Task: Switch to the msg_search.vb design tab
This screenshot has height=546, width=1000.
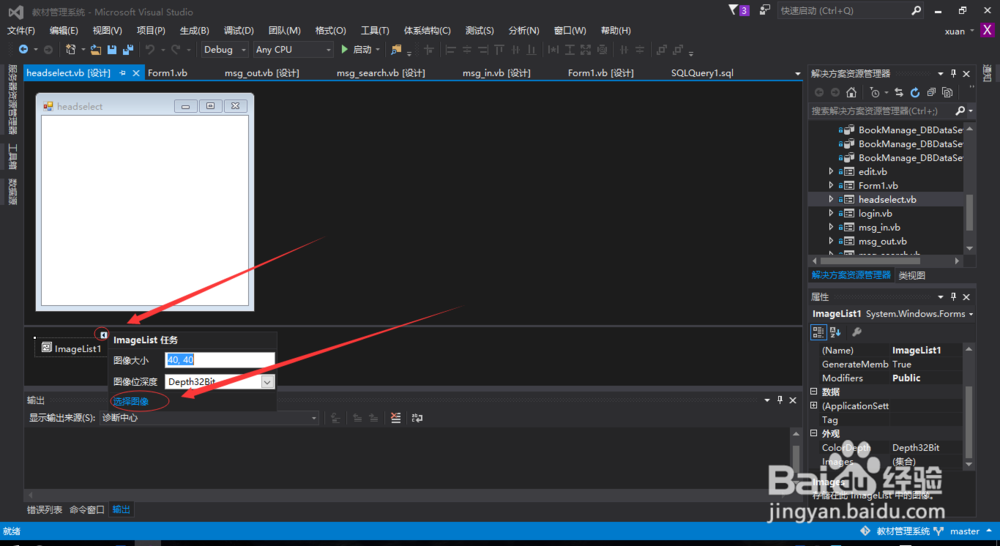Action: [381, 73]
